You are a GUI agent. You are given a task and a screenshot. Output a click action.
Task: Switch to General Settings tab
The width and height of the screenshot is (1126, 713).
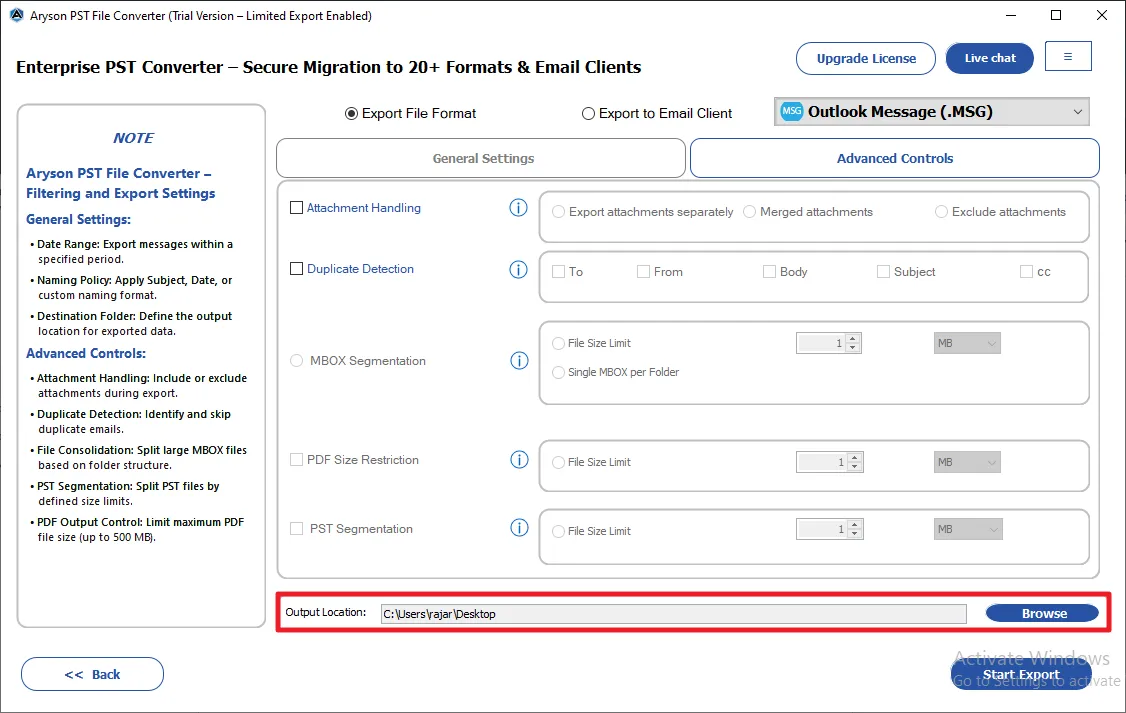pos(481,158)
